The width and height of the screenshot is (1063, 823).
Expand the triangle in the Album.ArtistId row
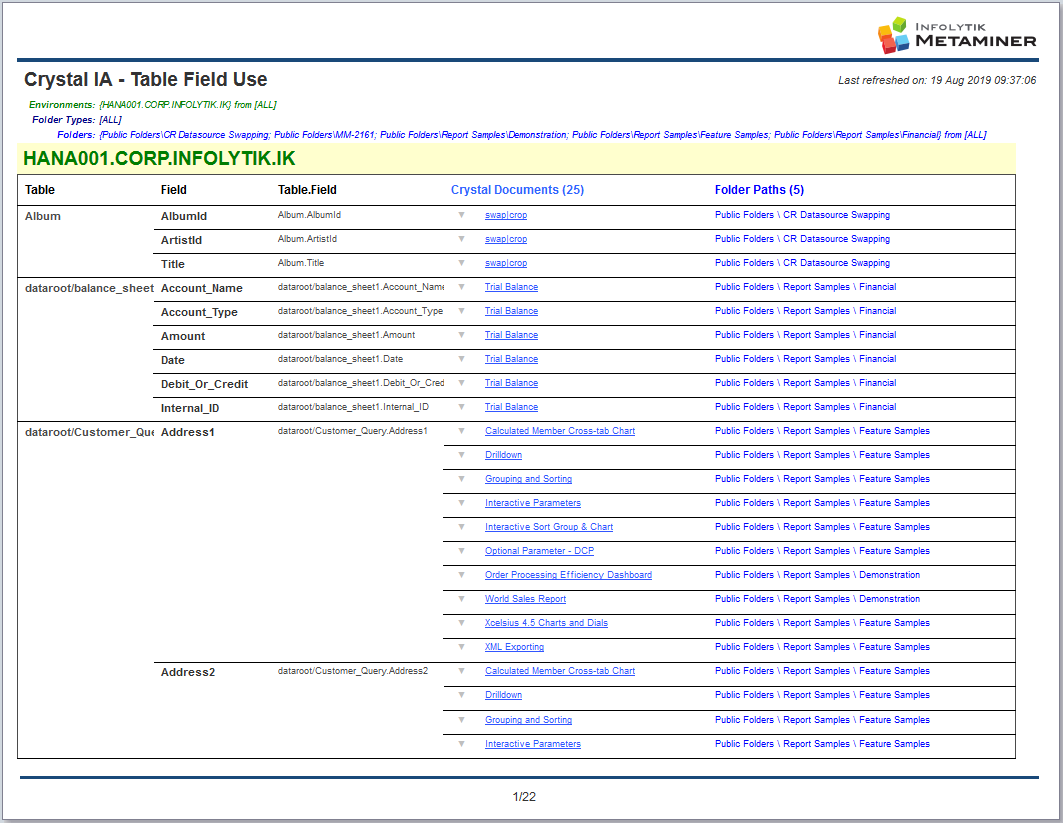point(461,239)
